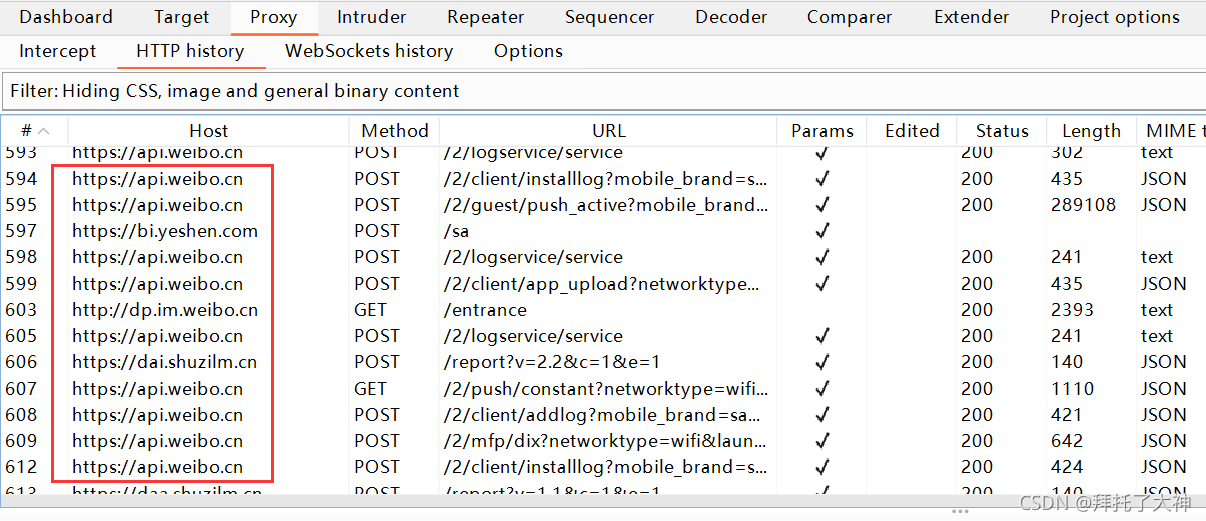Open the Sequencer tab
This screenshot has height=521, width=1206.
[x=610, y=17]
